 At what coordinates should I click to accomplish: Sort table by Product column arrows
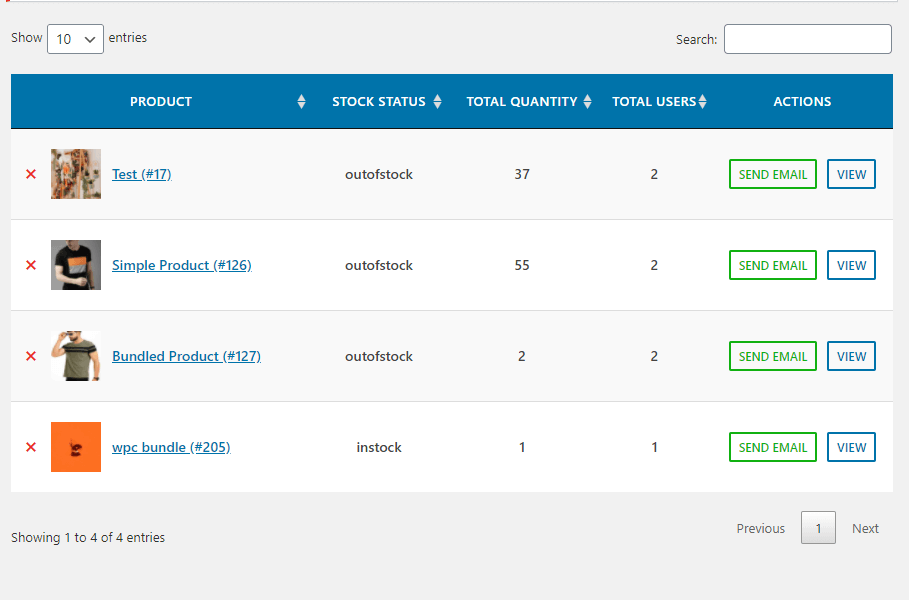tap(301, 101)
